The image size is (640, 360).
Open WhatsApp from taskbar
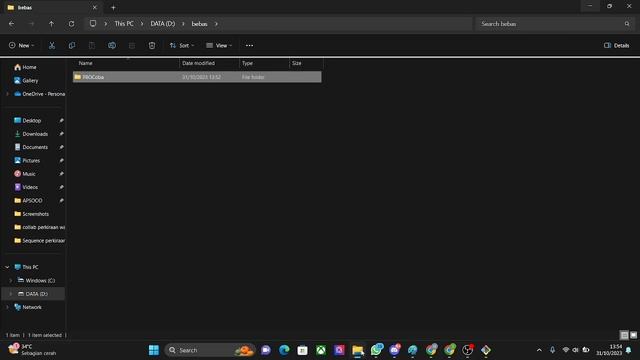[376, 350]
